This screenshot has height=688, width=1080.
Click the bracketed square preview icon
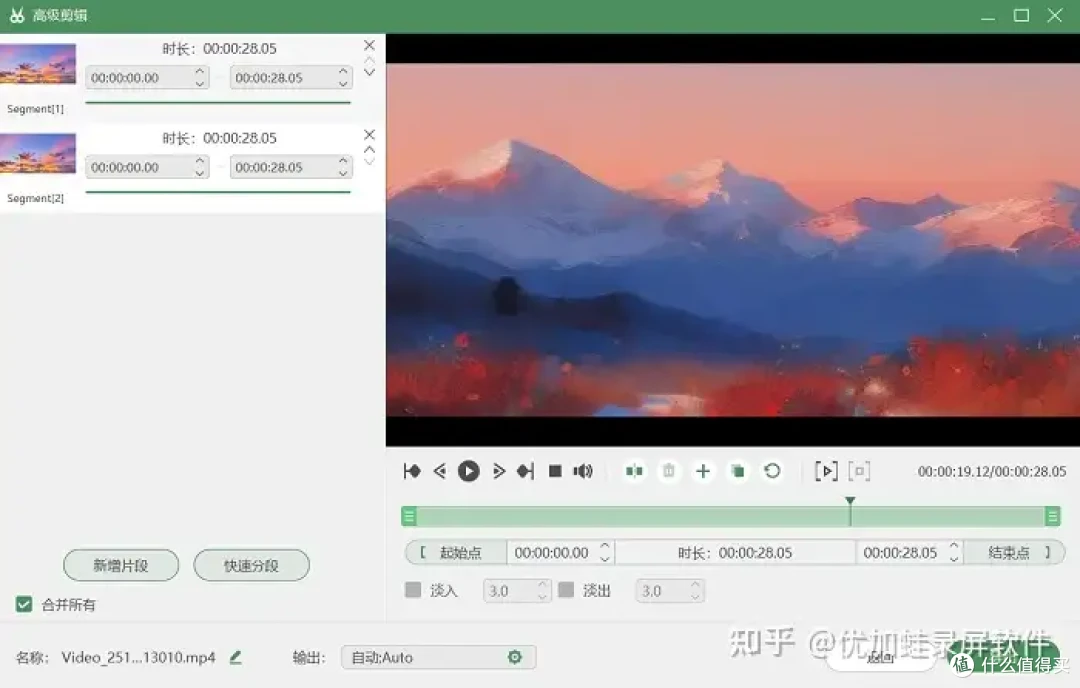[x=860, y=471]
